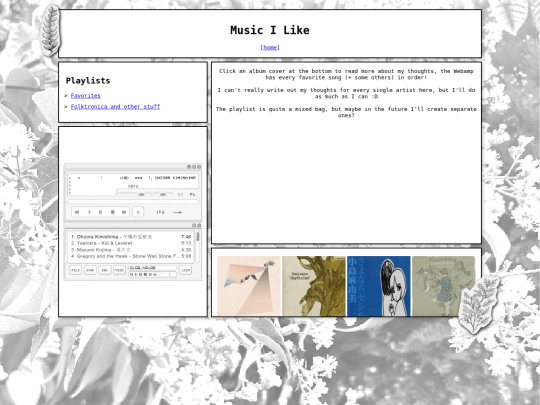Toggle the EQ window button

point(180,194)
